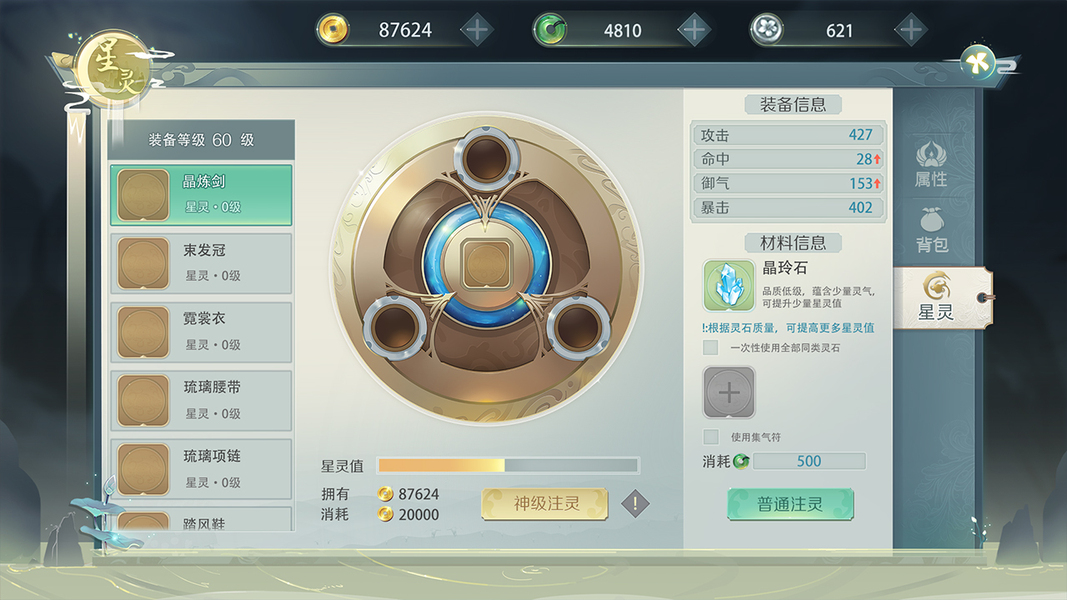Open the 属性 attributes tab
1067x600 pixels.
tap(931, 163)
